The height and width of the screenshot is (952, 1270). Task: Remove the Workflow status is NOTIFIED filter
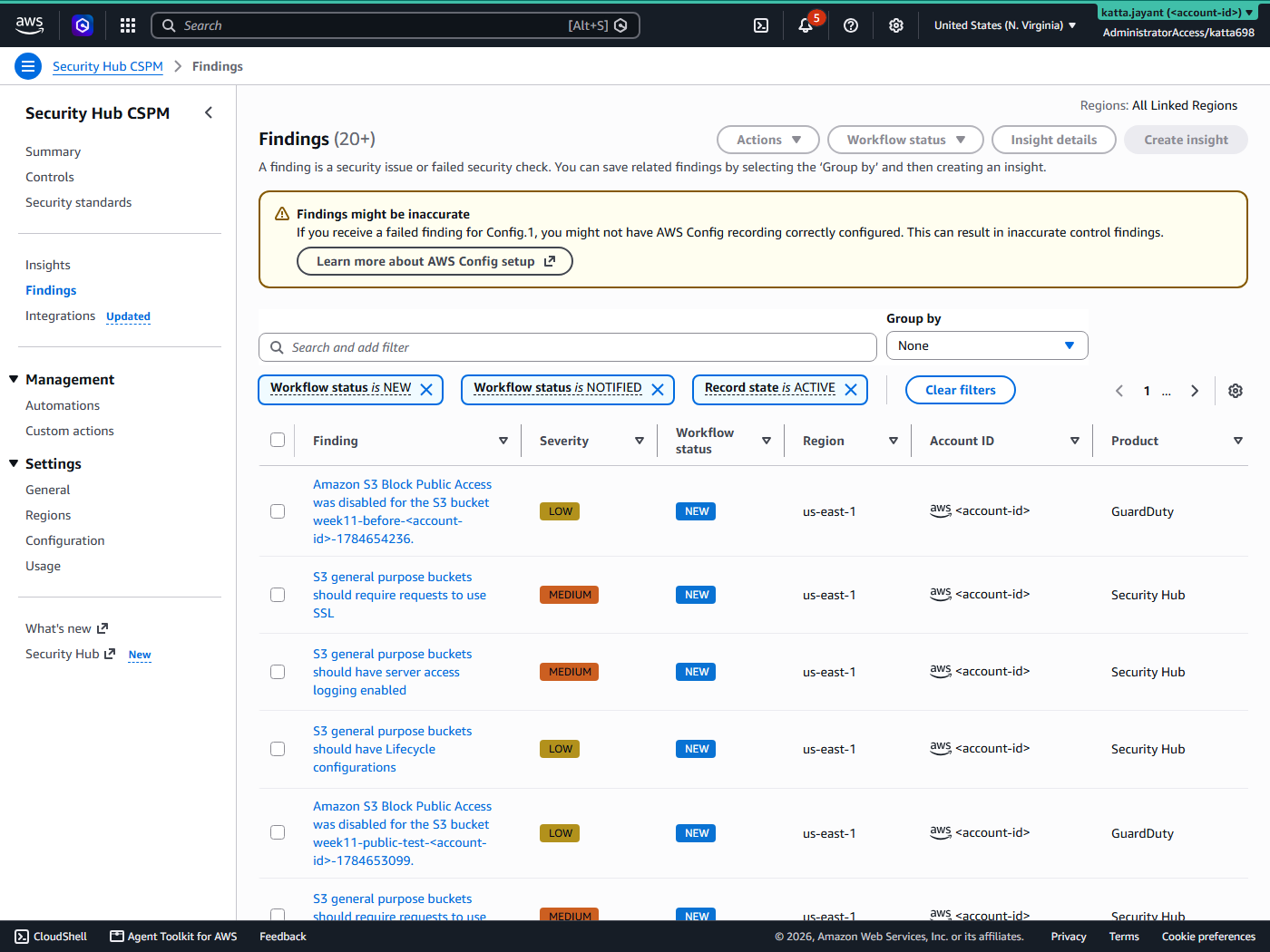tap(658, 390)
